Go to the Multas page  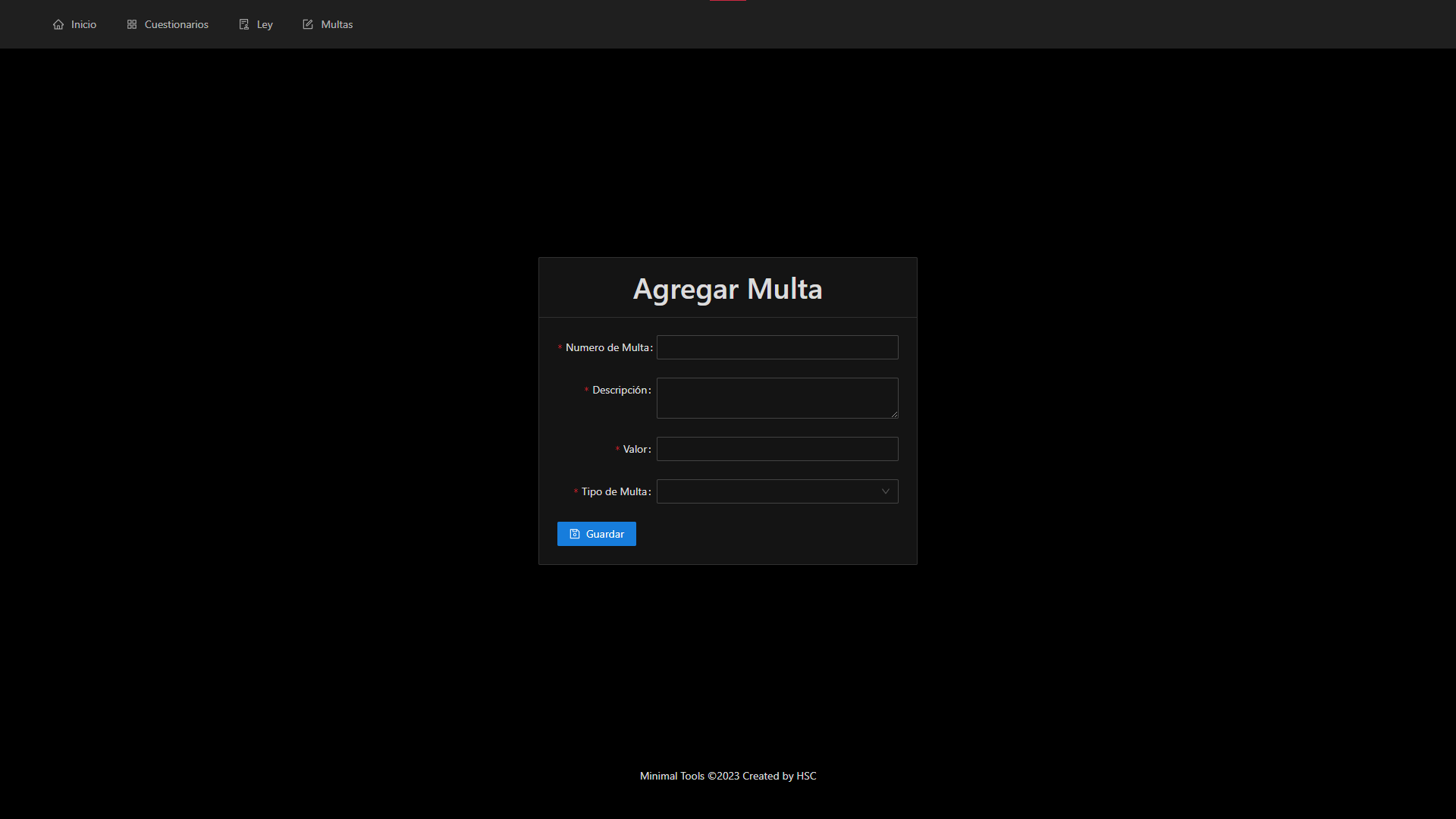click(x=336, y=24)
